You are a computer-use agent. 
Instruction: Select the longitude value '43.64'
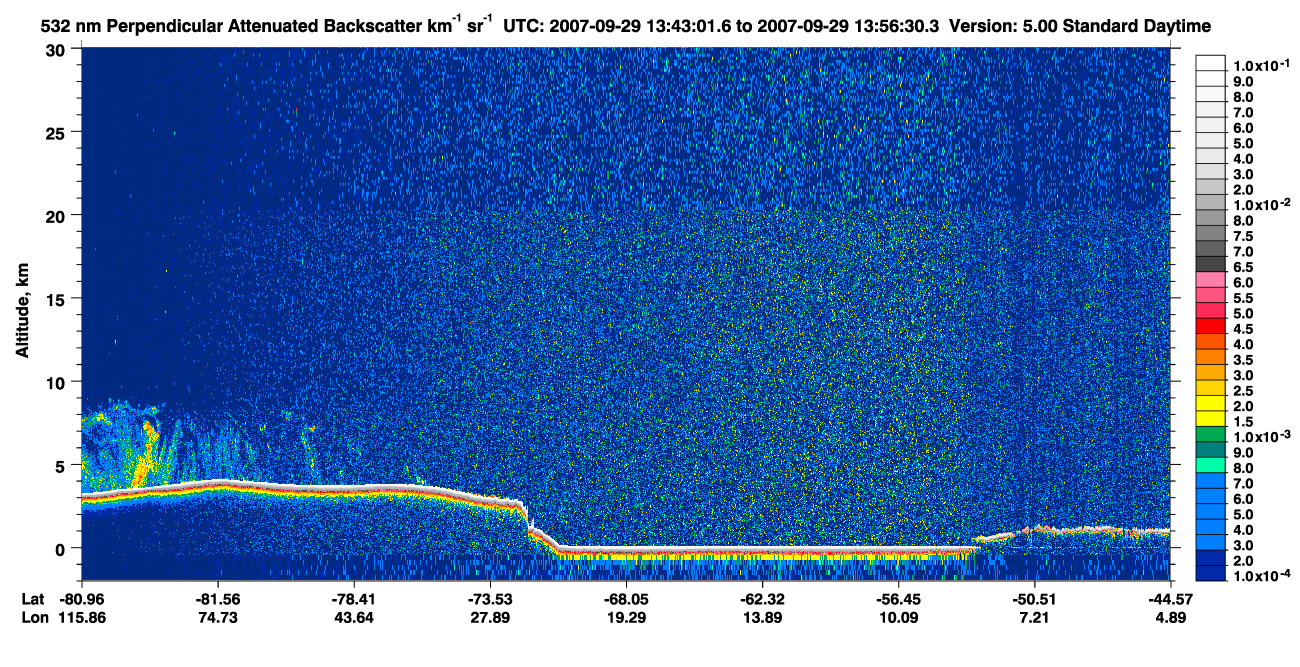coord(354,617)
